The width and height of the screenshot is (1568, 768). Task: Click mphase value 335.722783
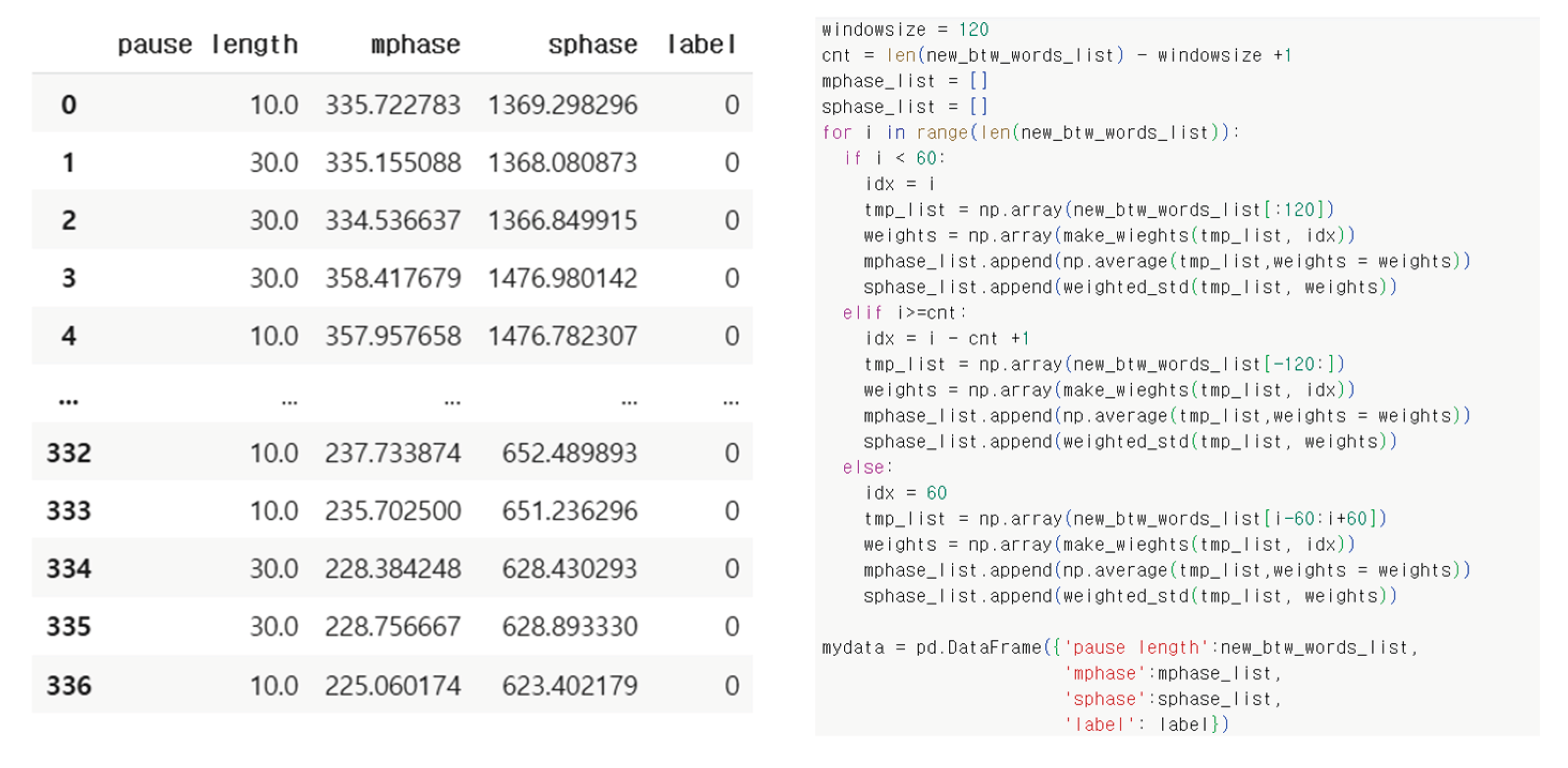[x=393, y=105]
